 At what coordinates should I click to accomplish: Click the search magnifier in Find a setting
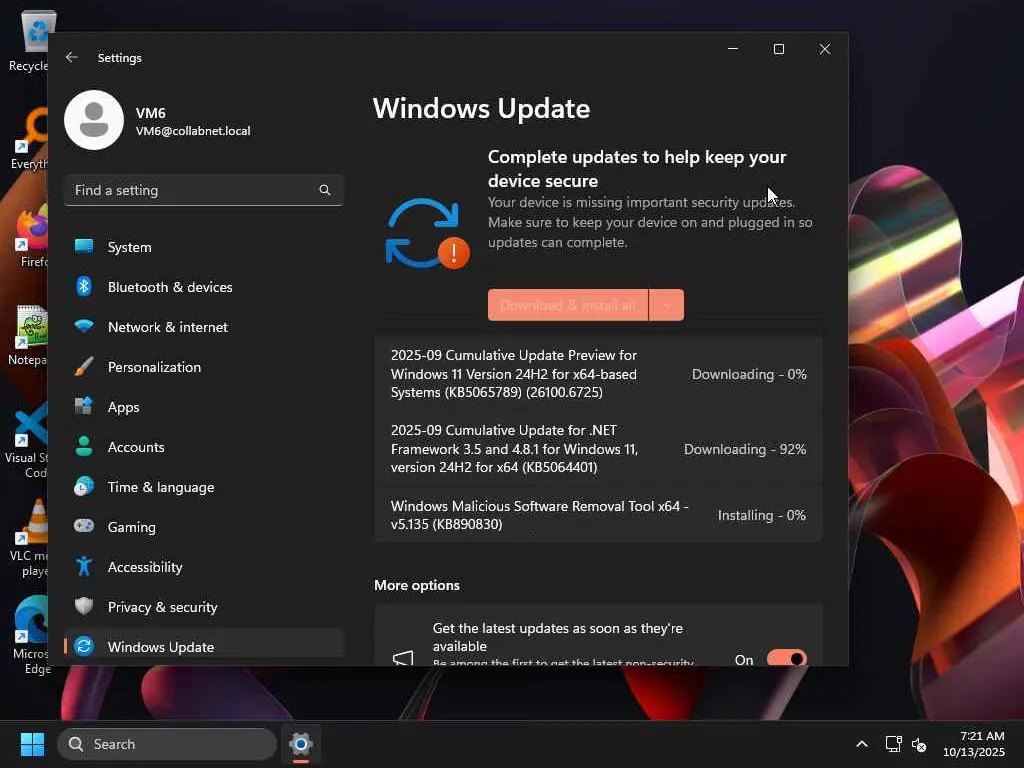click(325, 190)
